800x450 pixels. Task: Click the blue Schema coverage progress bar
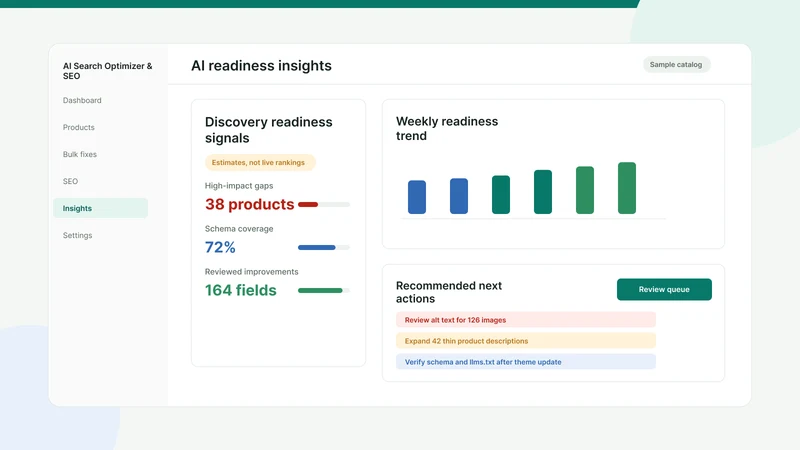(x=324, y=247)
